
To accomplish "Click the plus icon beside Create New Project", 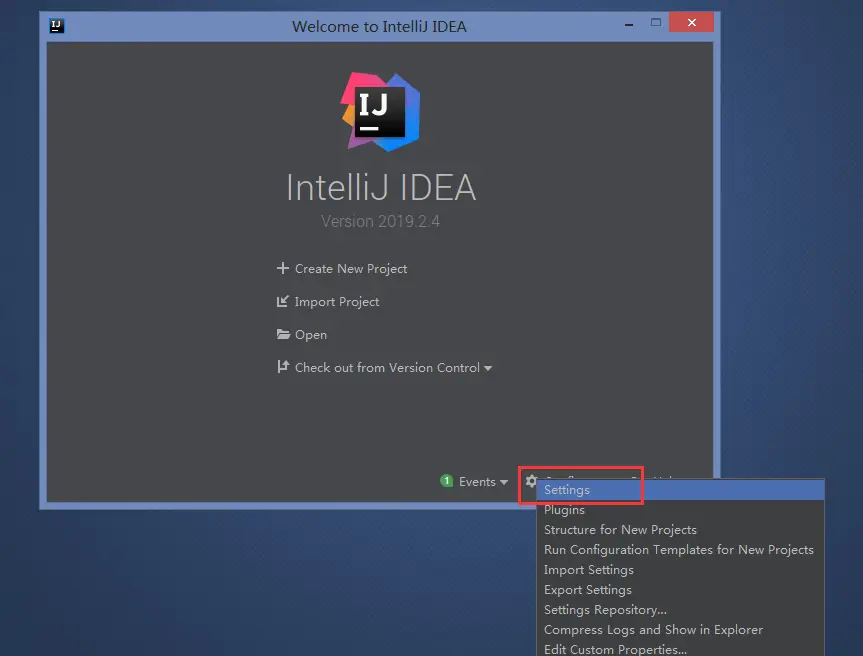I will click(282, 268).
